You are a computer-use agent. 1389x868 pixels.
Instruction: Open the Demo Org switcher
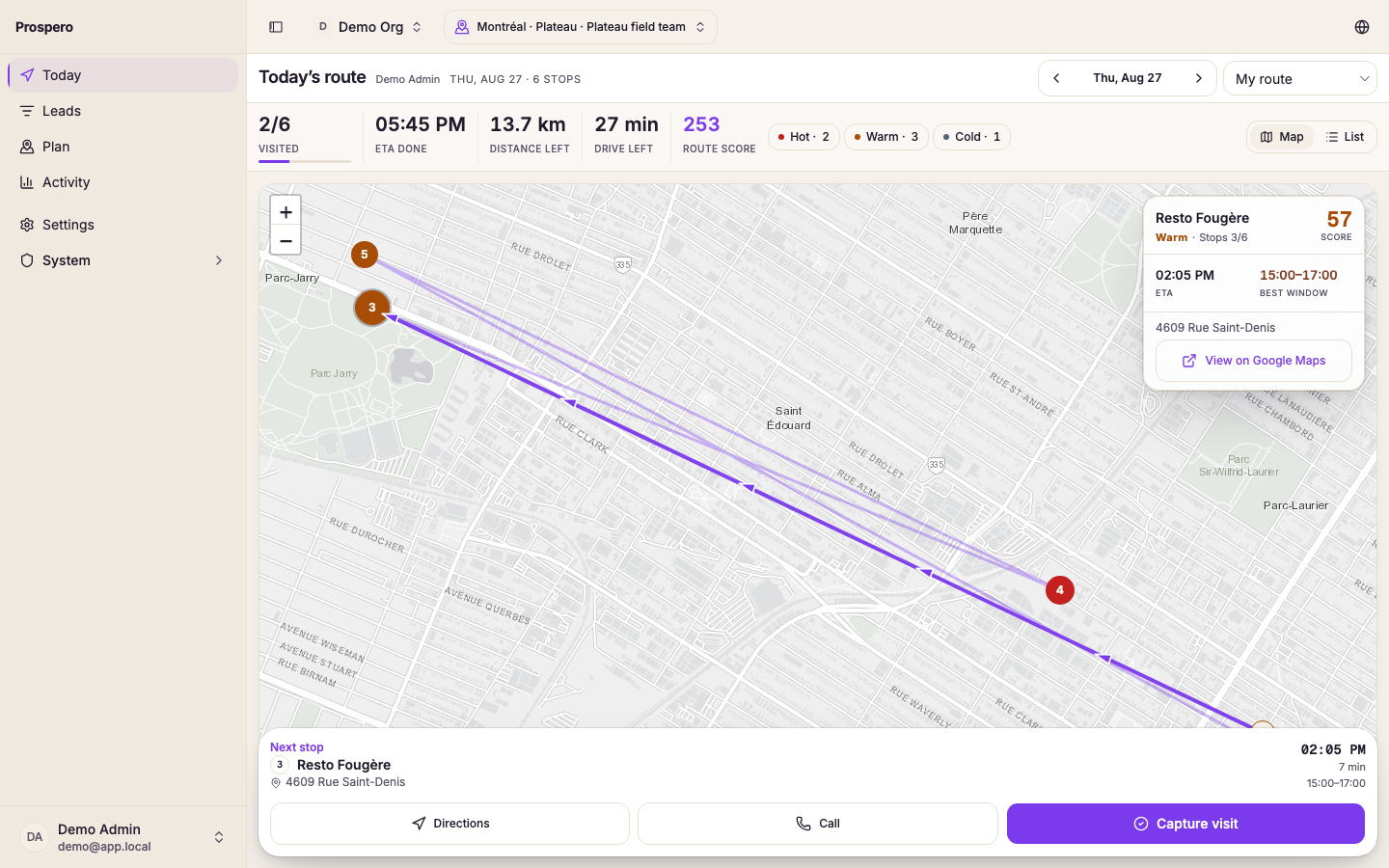coord(369,27)
